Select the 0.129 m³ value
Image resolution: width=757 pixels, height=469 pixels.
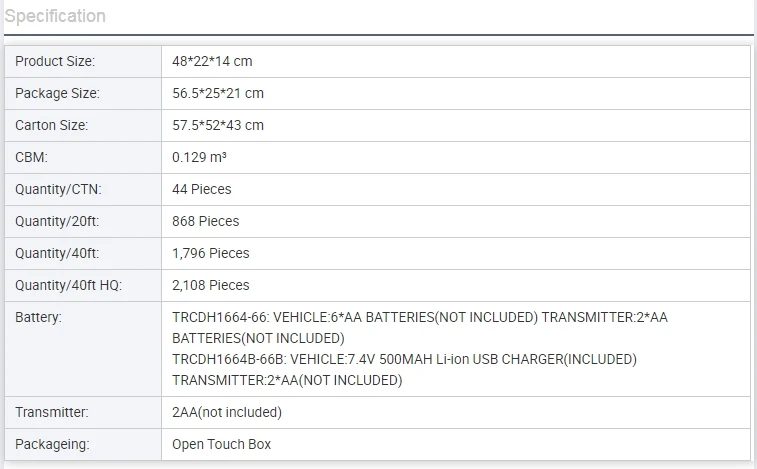pyautogui.click(x=199, y=157)
